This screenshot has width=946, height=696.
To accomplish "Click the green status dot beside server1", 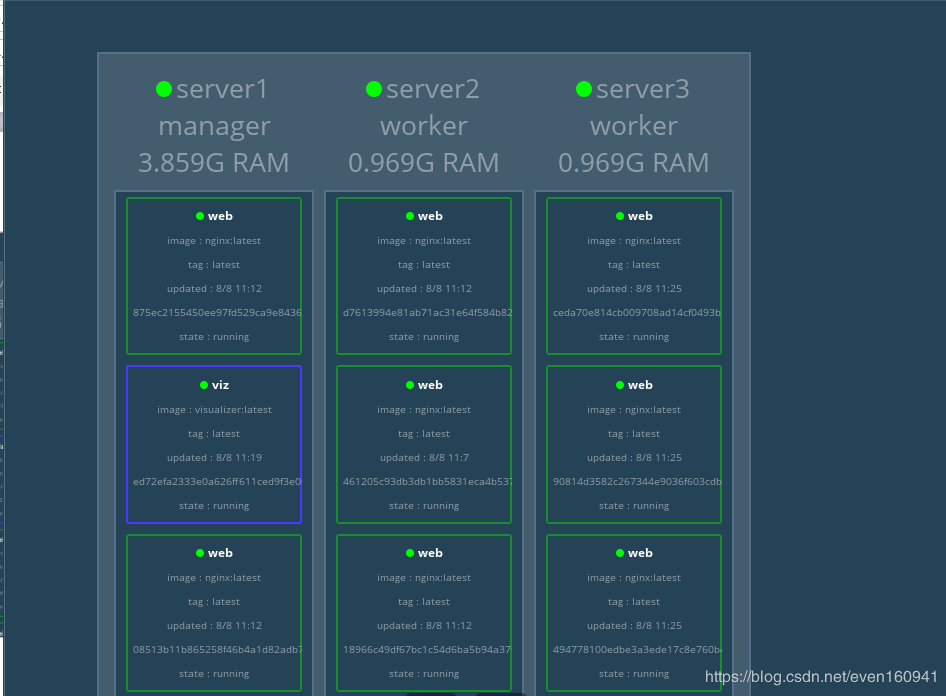I will (164, 89).
